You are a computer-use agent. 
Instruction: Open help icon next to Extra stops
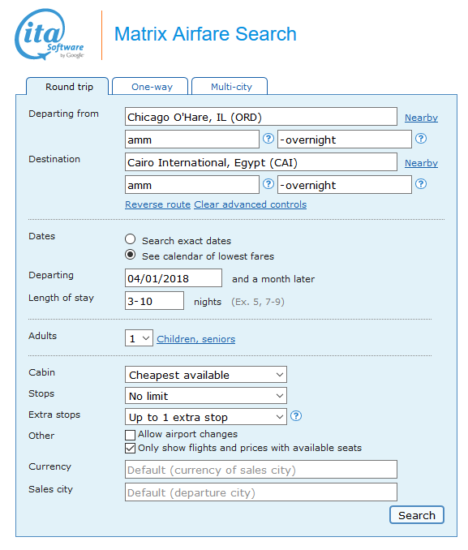tap(296, 416)
